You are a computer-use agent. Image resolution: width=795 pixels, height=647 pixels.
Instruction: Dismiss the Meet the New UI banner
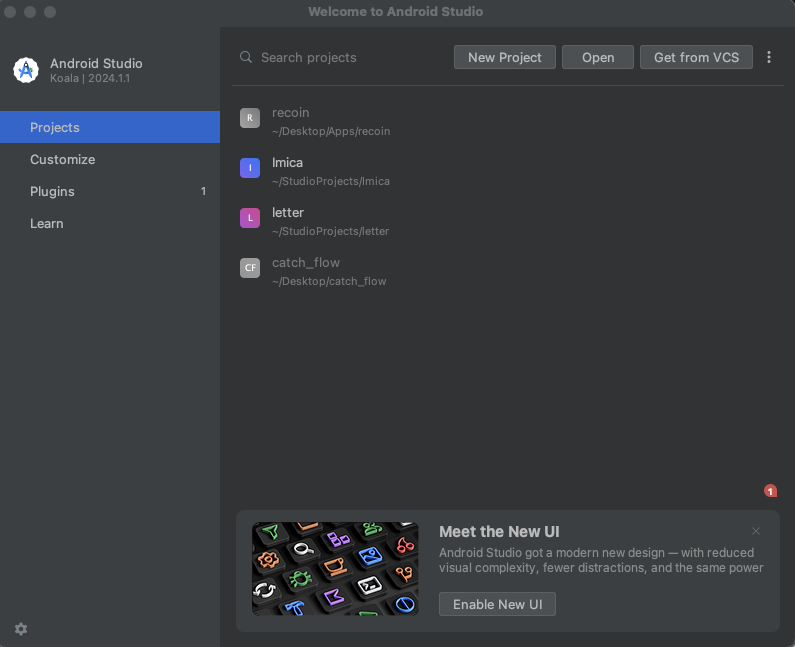pos(755,531)
